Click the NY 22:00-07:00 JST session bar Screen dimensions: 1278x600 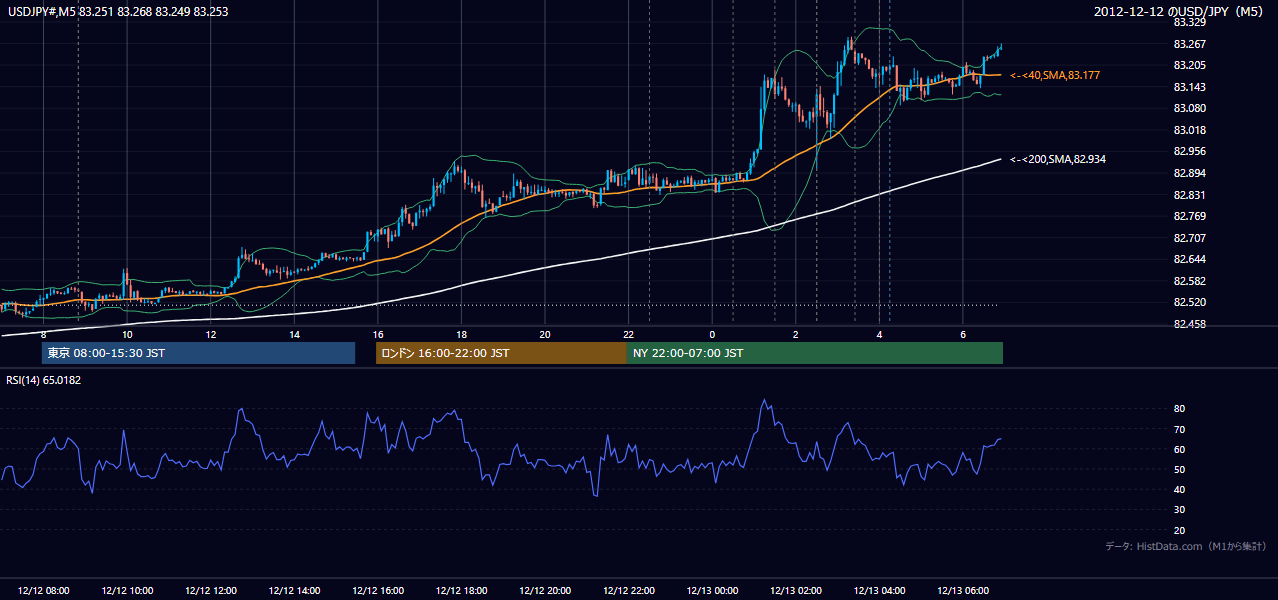point(815,353)
